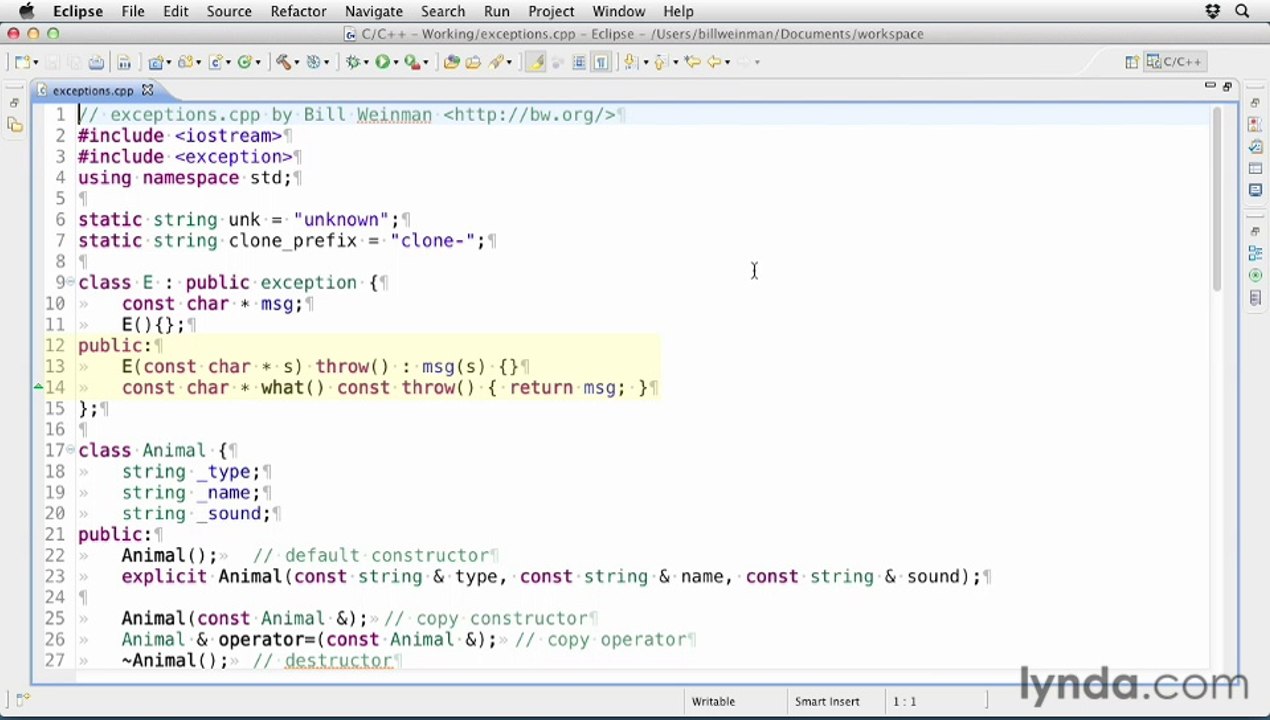Click the Search flashlight toolbar icon

[496, 62]
